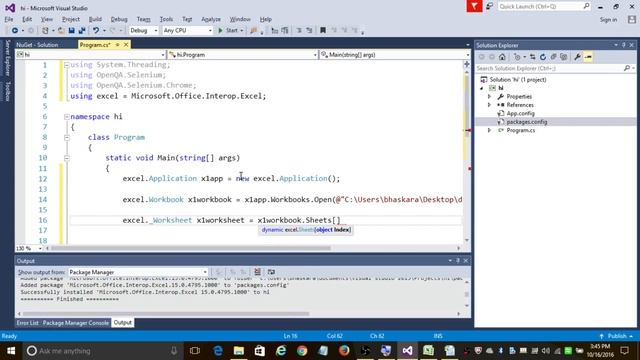This screenshot has width=640, height=360.
Task: Click the New Project toolbar icon
Action: point(45,31)
